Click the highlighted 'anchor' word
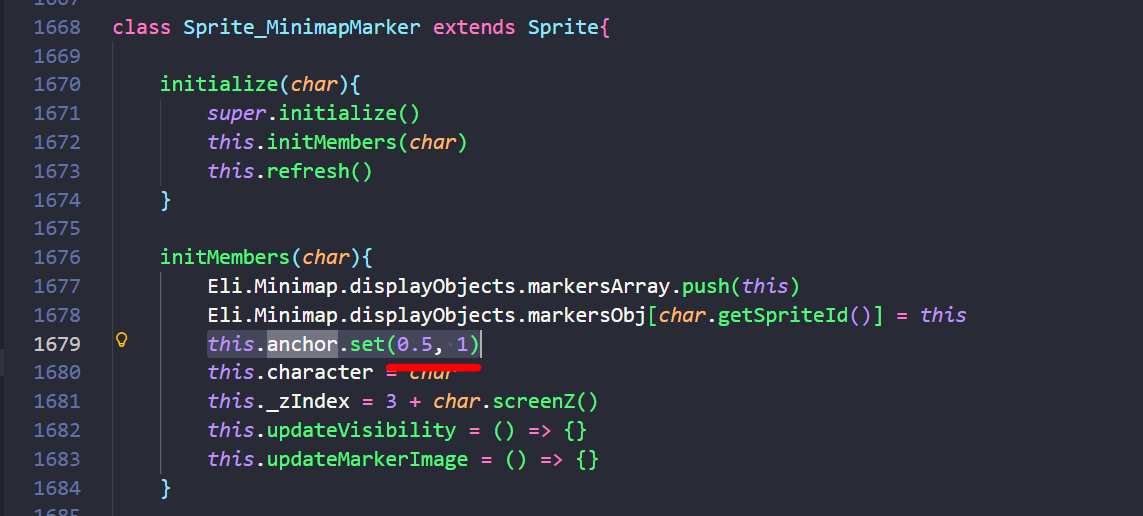This screenshot has height=516, width=1143. click(x=302, y=344)
